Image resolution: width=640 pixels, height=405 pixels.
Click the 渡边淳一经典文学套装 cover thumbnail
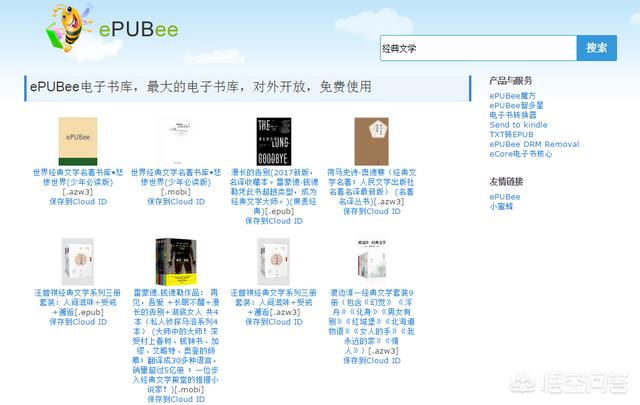[371, 260]
